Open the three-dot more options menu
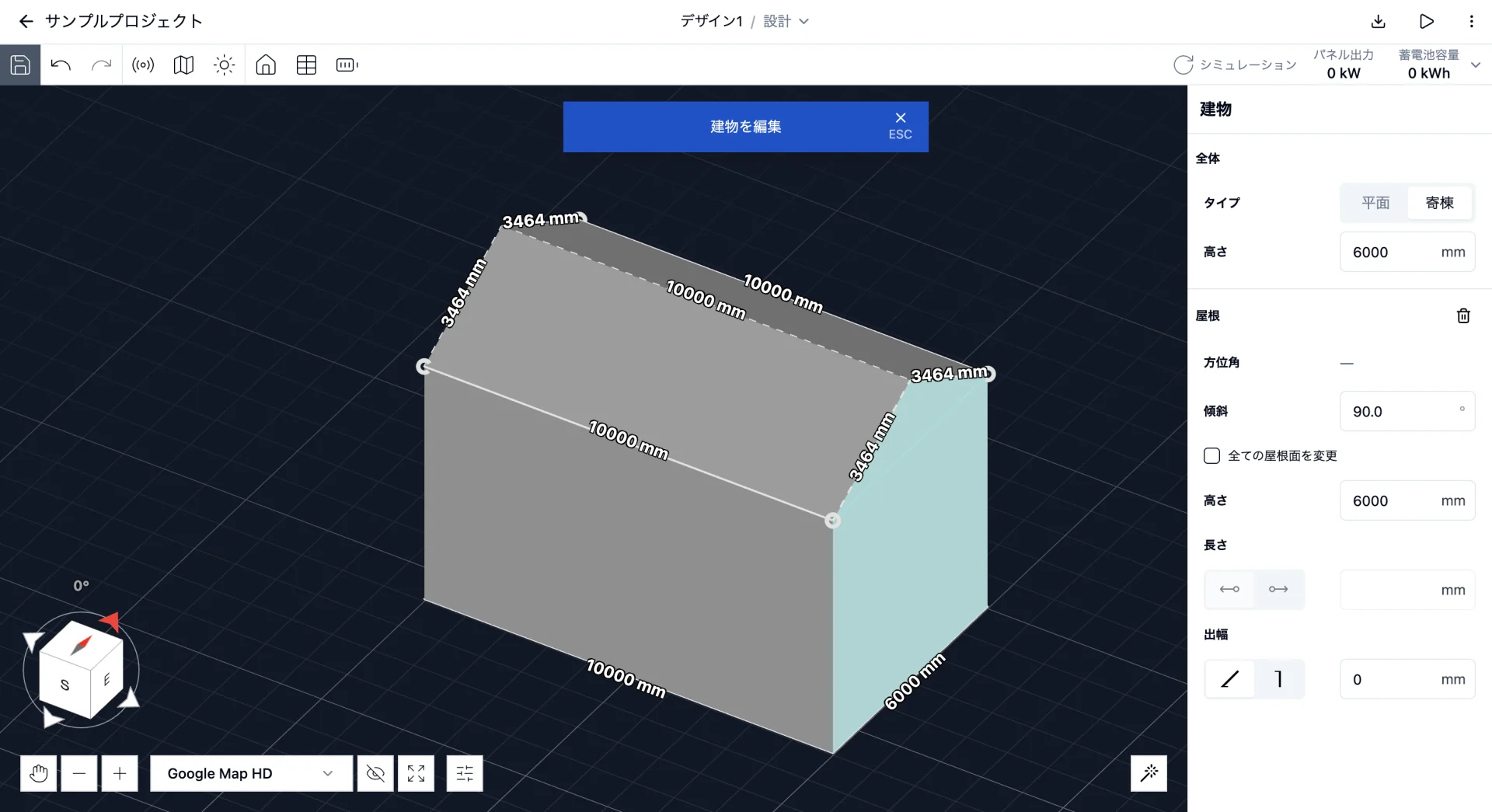 coord(1471,22)
